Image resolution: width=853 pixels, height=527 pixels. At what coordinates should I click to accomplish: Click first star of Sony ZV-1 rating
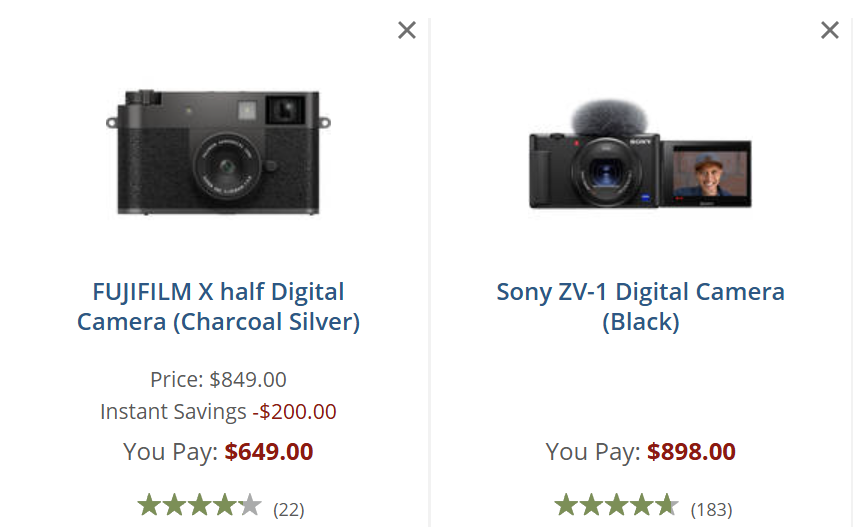tap(567, 506)
